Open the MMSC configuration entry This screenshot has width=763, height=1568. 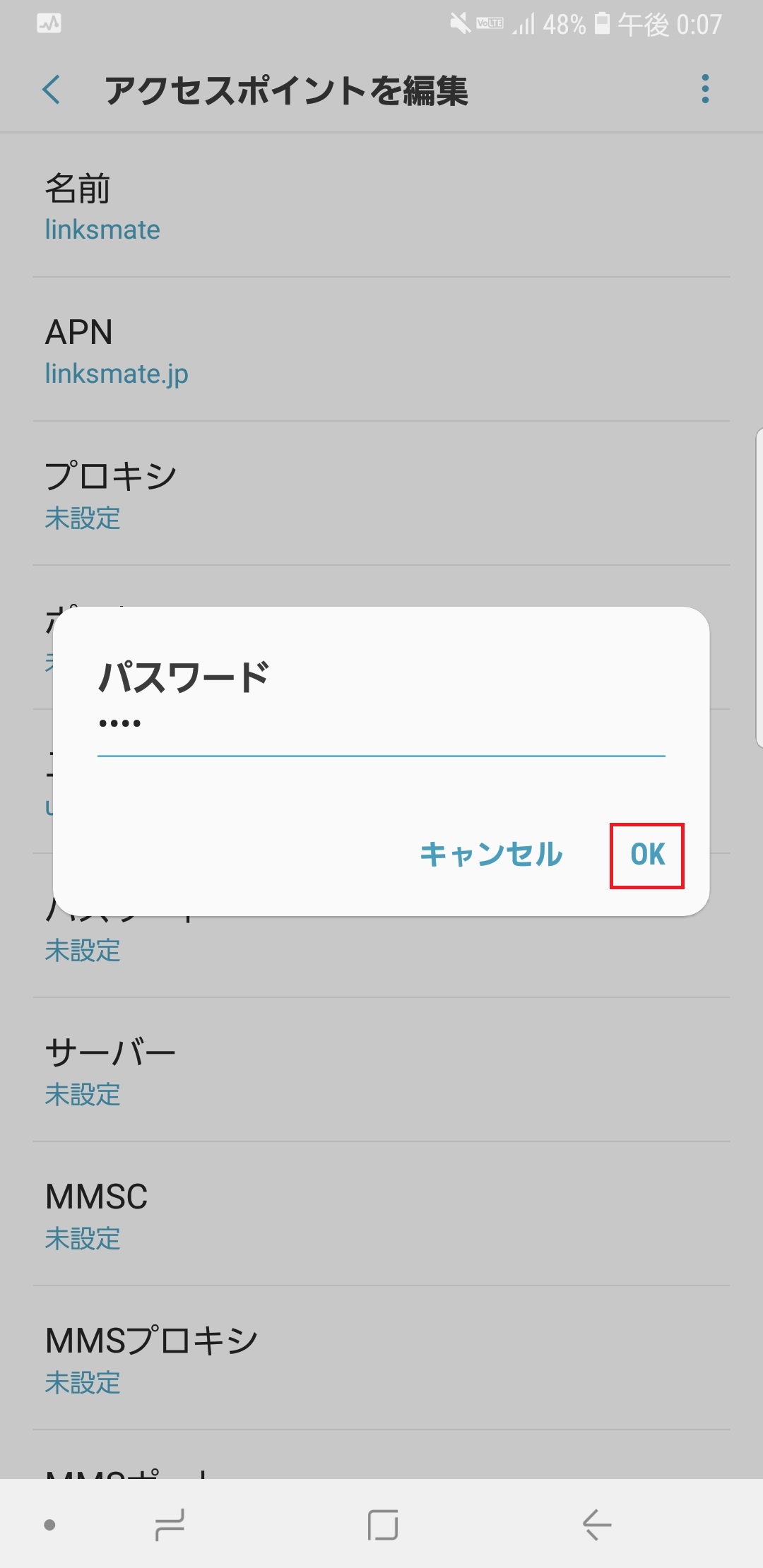tap(381, 1213)
